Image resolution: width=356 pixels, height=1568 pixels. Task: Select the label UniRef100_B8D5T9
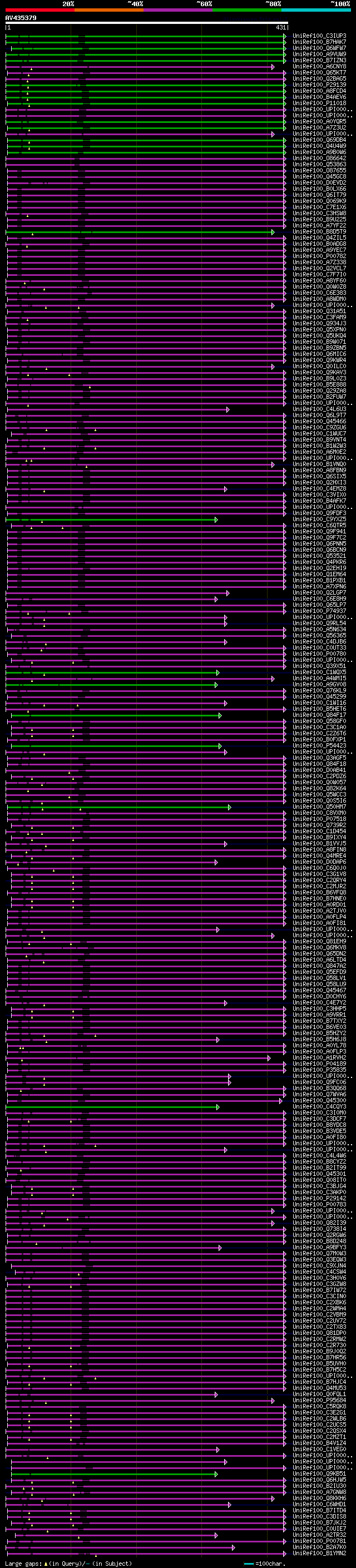pos(319,232)
